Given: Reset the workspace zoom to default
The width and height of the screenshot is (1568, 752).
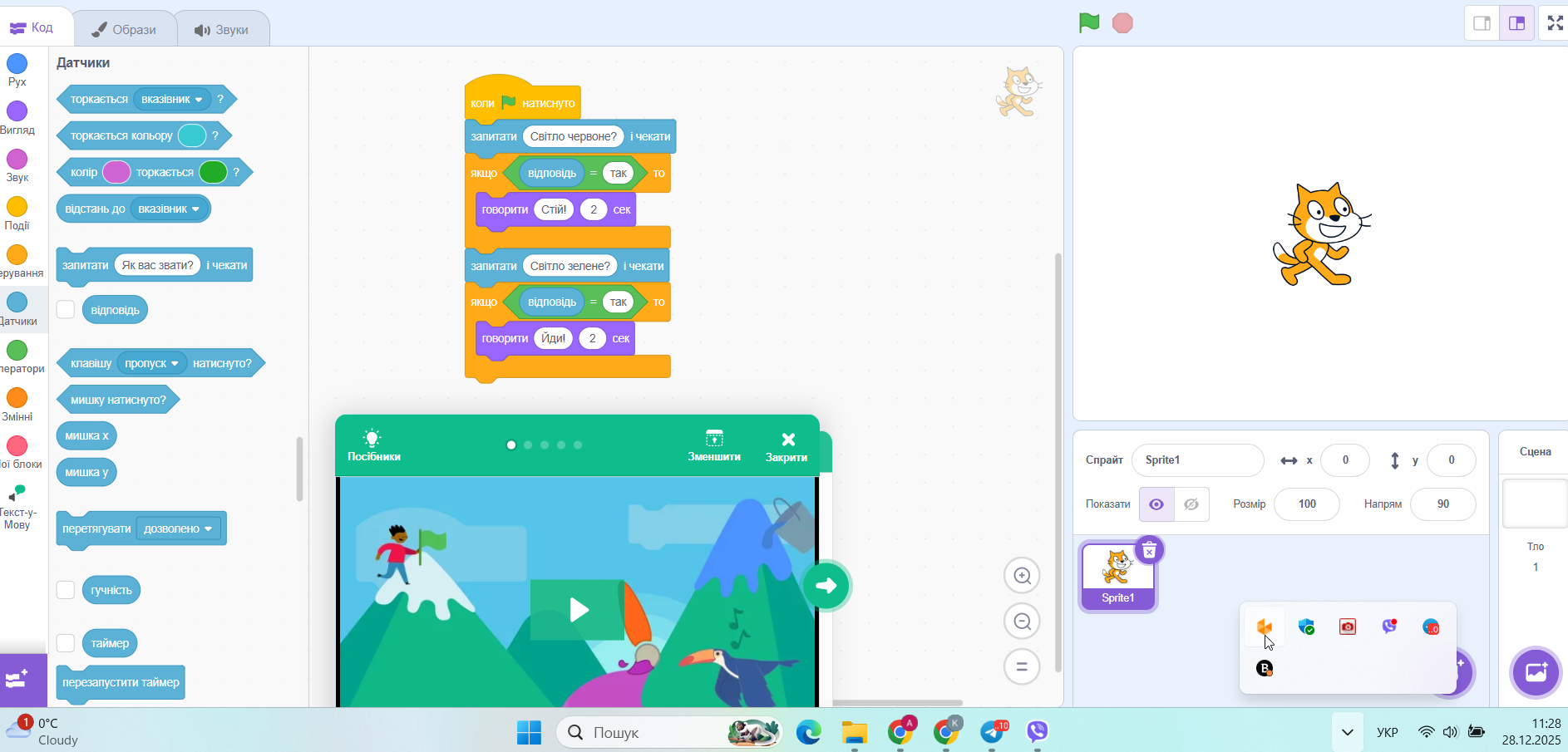Looking at the screenshot, I should pos(1022,666).
